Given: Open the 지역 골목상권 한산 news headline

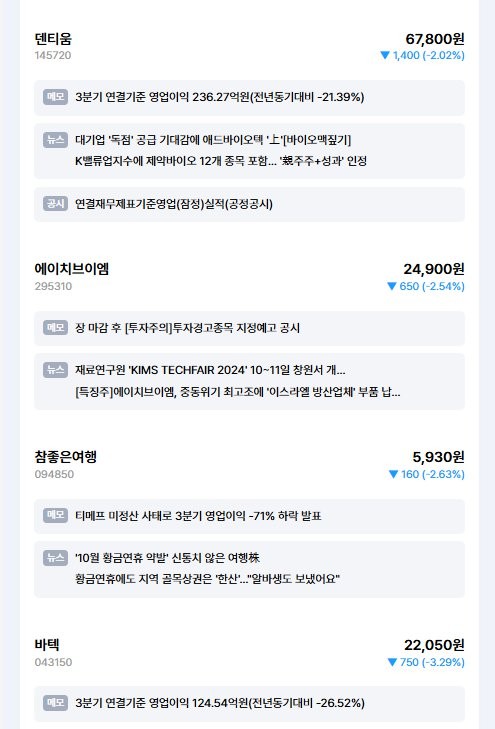Looking at the screenshot, I should point(207,579).
